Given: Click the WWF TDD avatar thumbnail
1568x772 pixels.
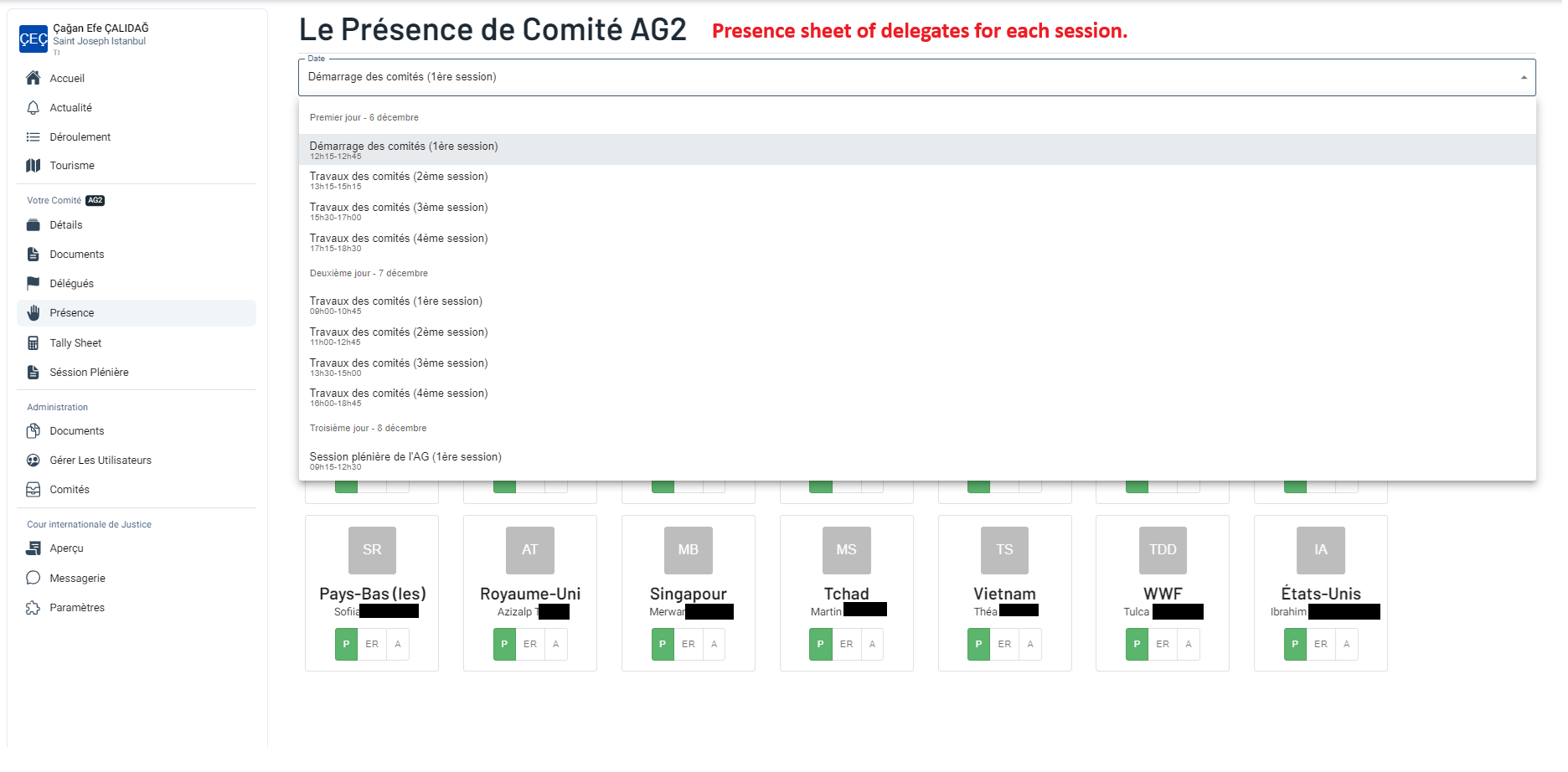Looking at the screenshot, I should tap(1162, 550).
